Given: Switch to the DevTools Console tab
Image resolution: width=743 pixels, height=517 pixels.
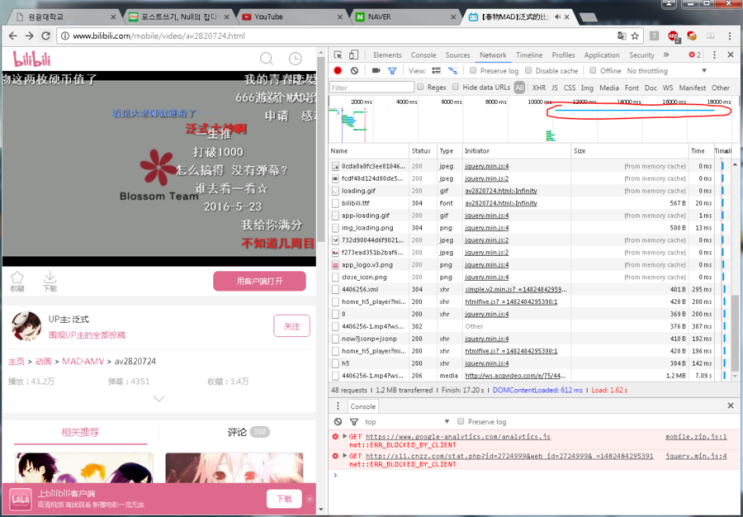Looking at the screenshot, I should click(423, 55).
